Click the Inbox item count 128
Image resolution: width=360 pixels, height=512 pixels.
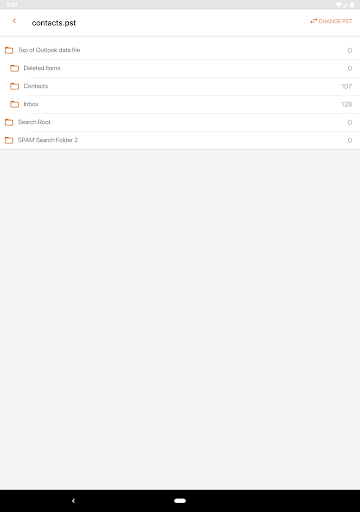pyautogui.click(x=346, y=104)
